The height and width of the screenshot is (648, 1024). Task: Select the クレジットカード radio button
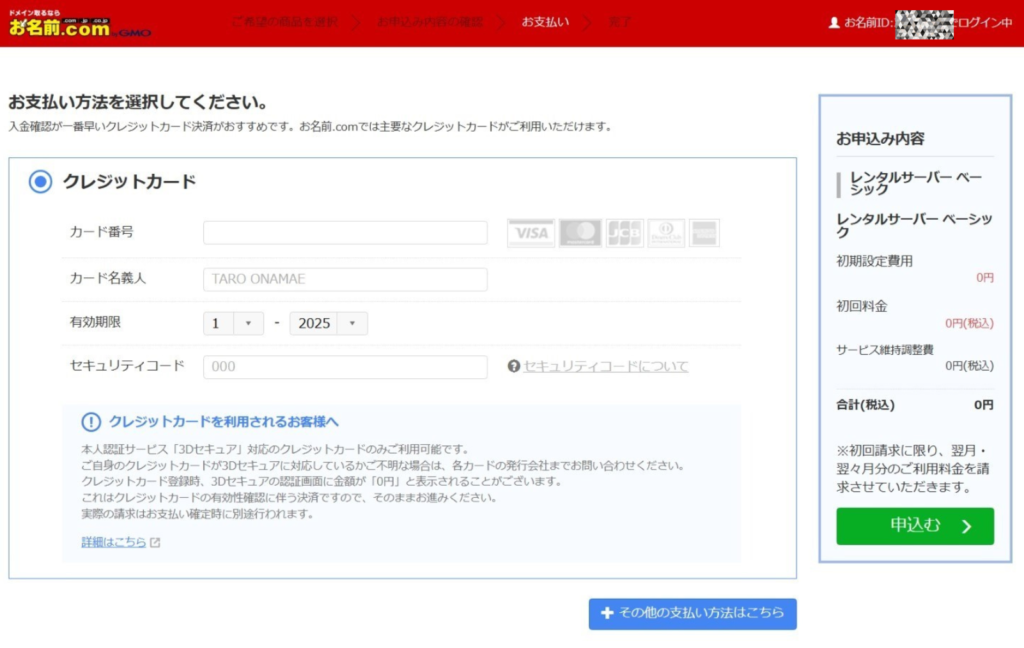click(40, 182)
